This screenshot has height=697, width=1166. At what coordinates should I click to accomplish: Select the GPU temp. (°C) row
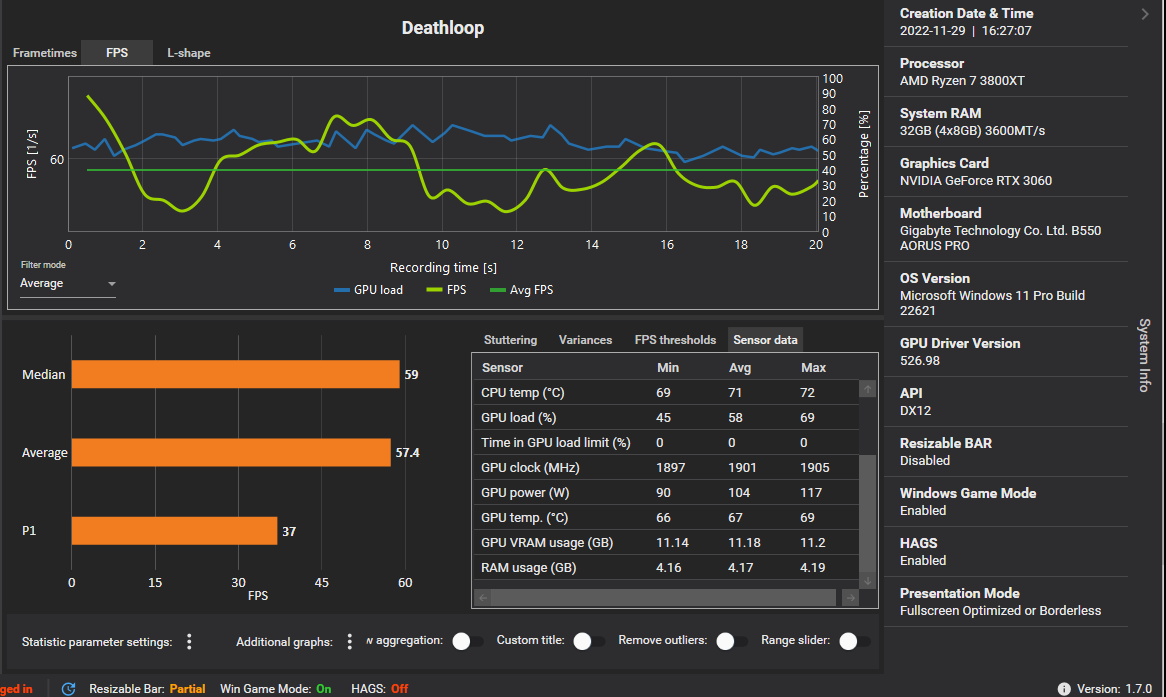[x=666, y=518]
